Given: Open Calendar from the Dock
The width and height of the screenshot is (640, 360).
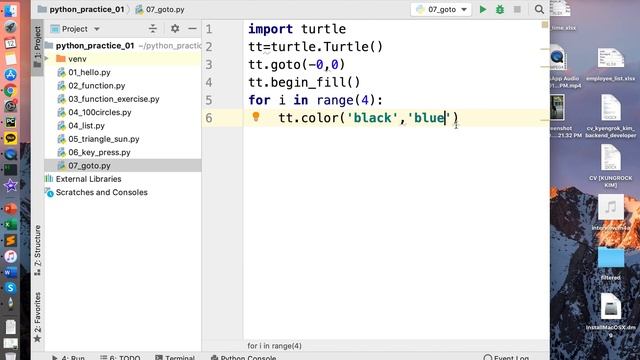Looking at the screenshot, I should pyautogui.click(x=10, y=42).
